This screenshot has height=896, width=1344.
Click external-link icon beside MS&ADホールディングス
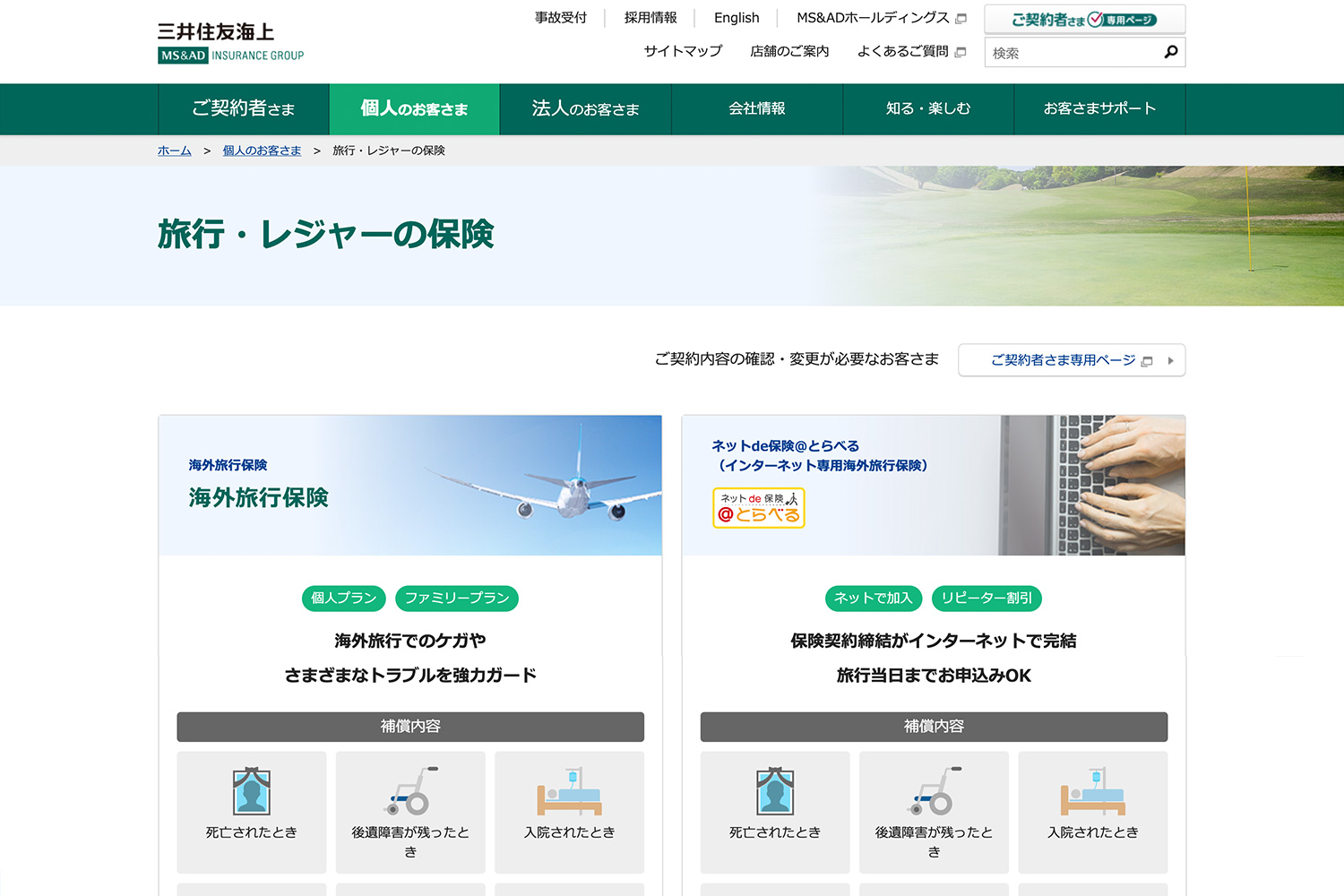pos(961,19)
